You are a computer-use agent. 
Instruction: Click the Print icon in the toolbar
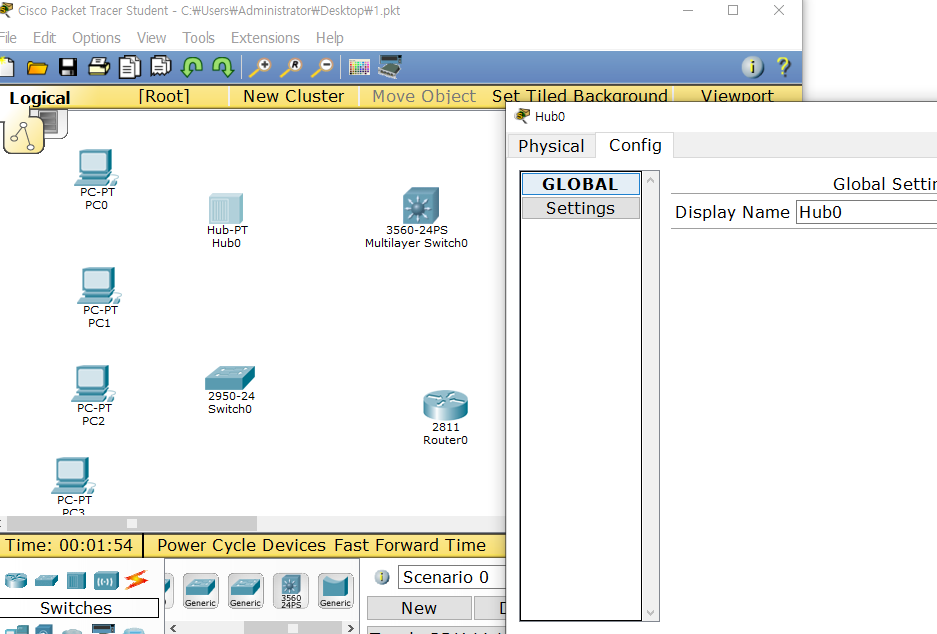[x=99, y=67]
